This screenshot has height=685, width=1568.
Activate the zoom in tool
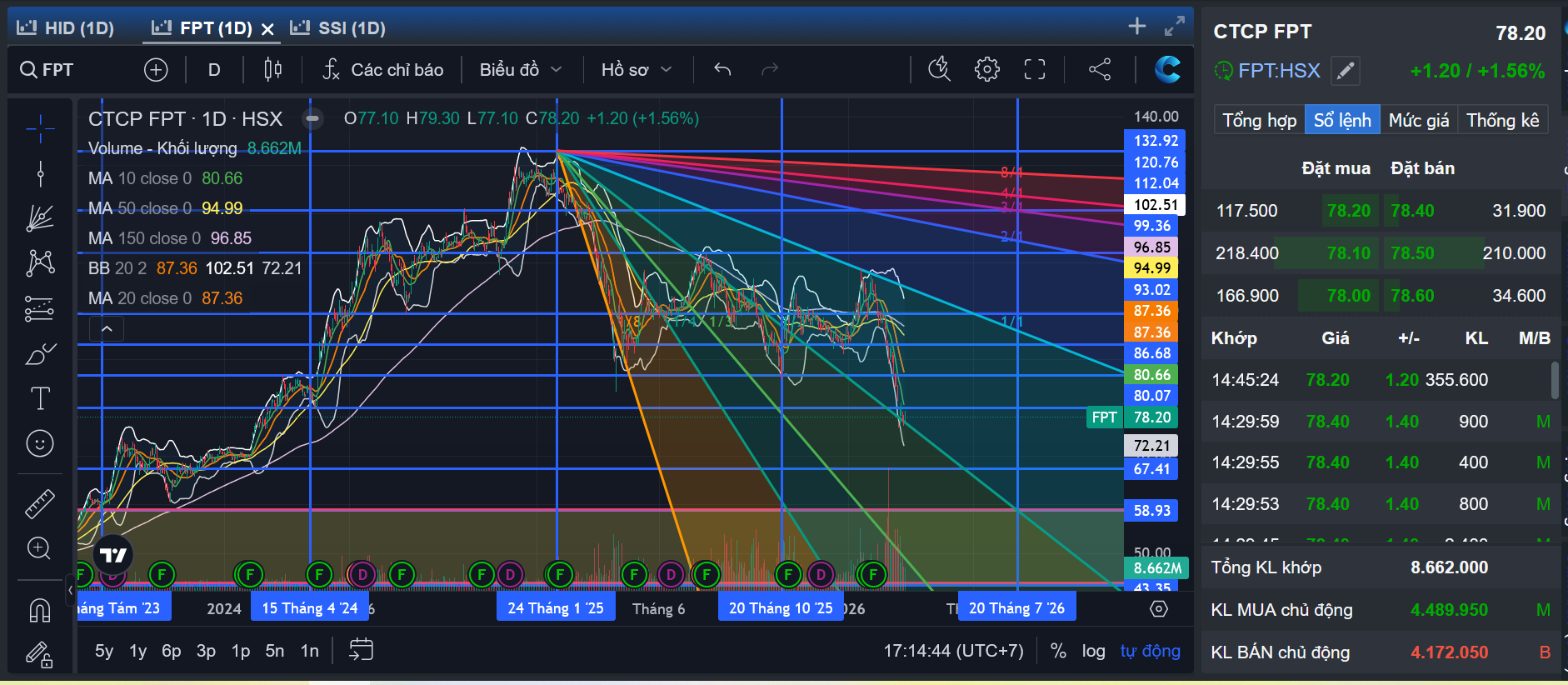[40, 547]
